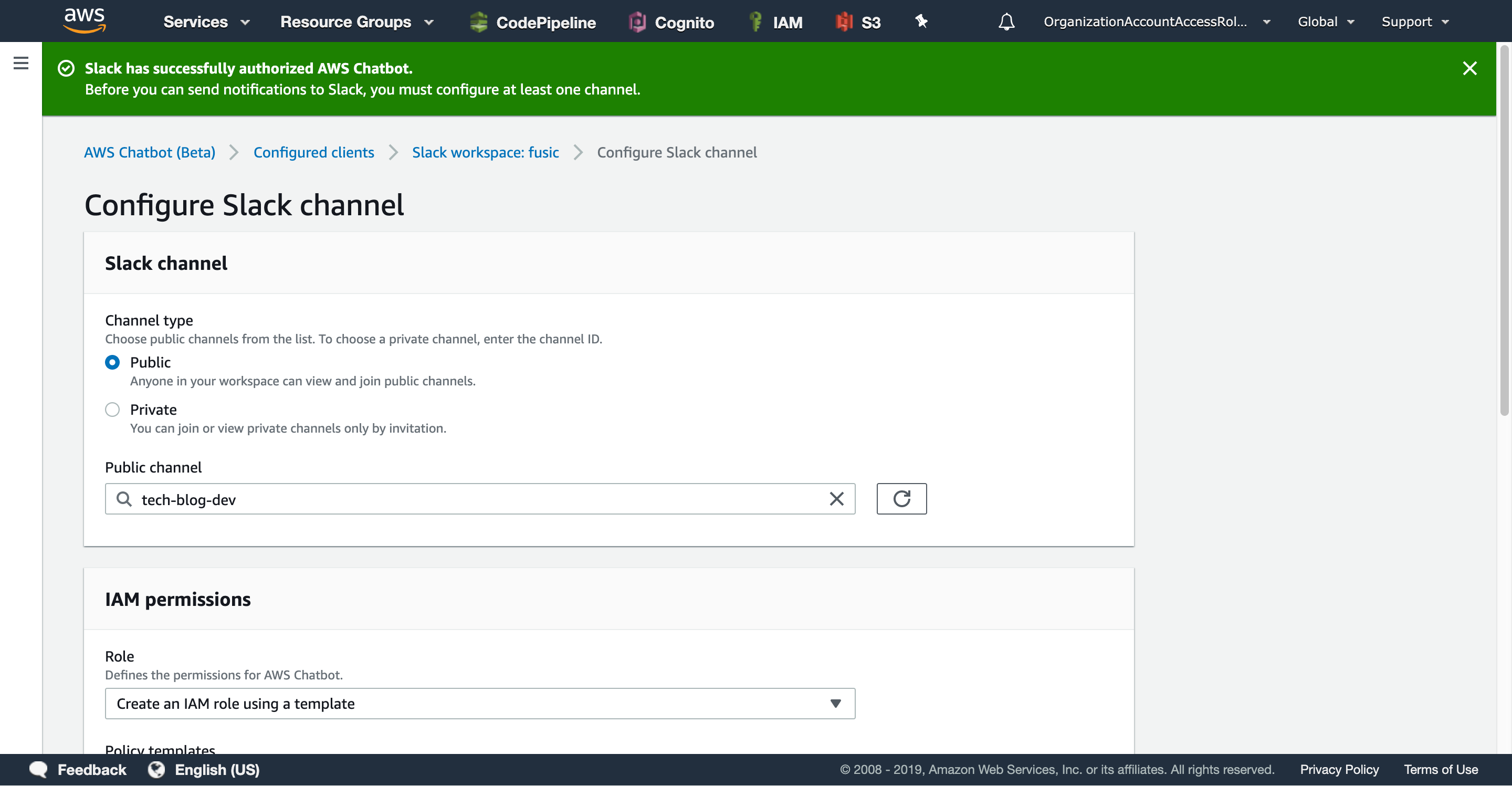Refresh the public channel list
The height and width of the screenshot is (786, 1512).
click(901, 498)
